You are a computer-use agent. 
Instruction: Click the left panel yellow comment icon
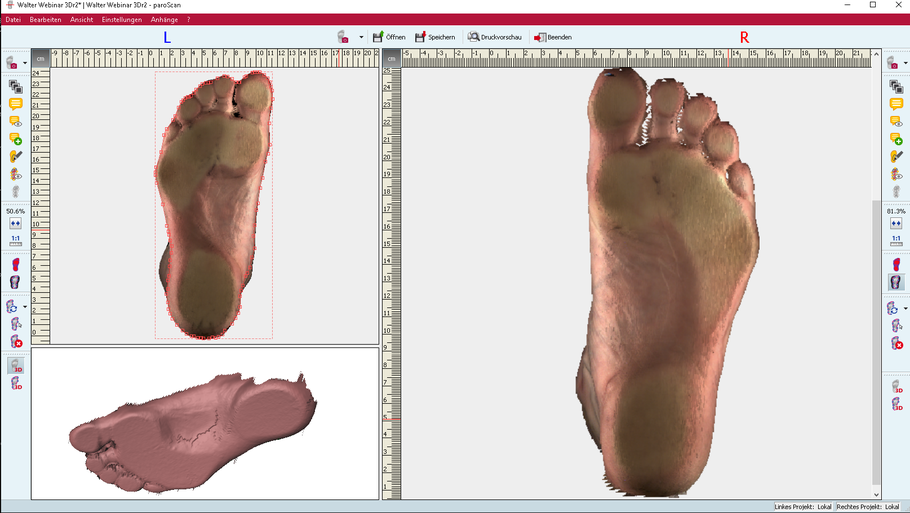tap(15, 104)
